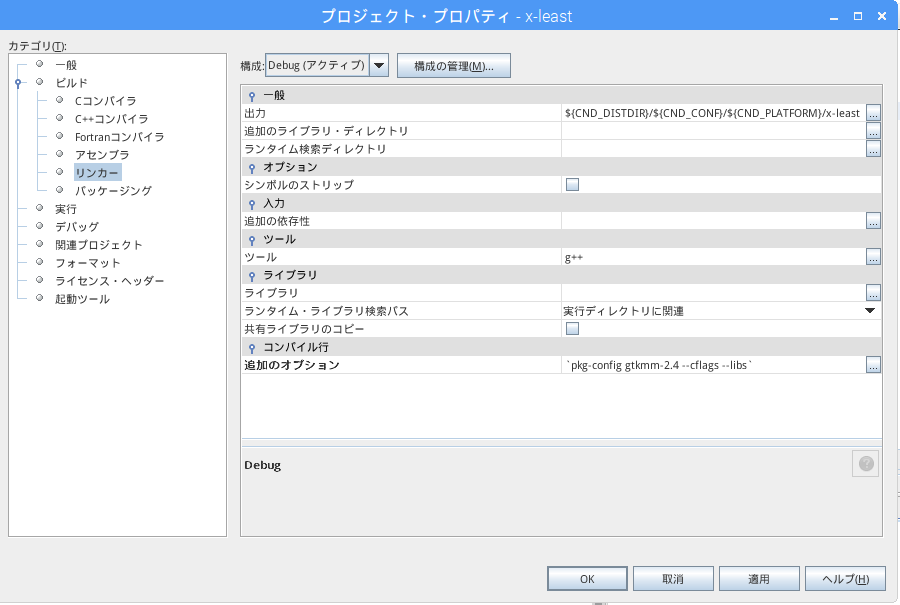Click the browse button for ツール row
Screen dimensions: 900x605
(873, 257)
